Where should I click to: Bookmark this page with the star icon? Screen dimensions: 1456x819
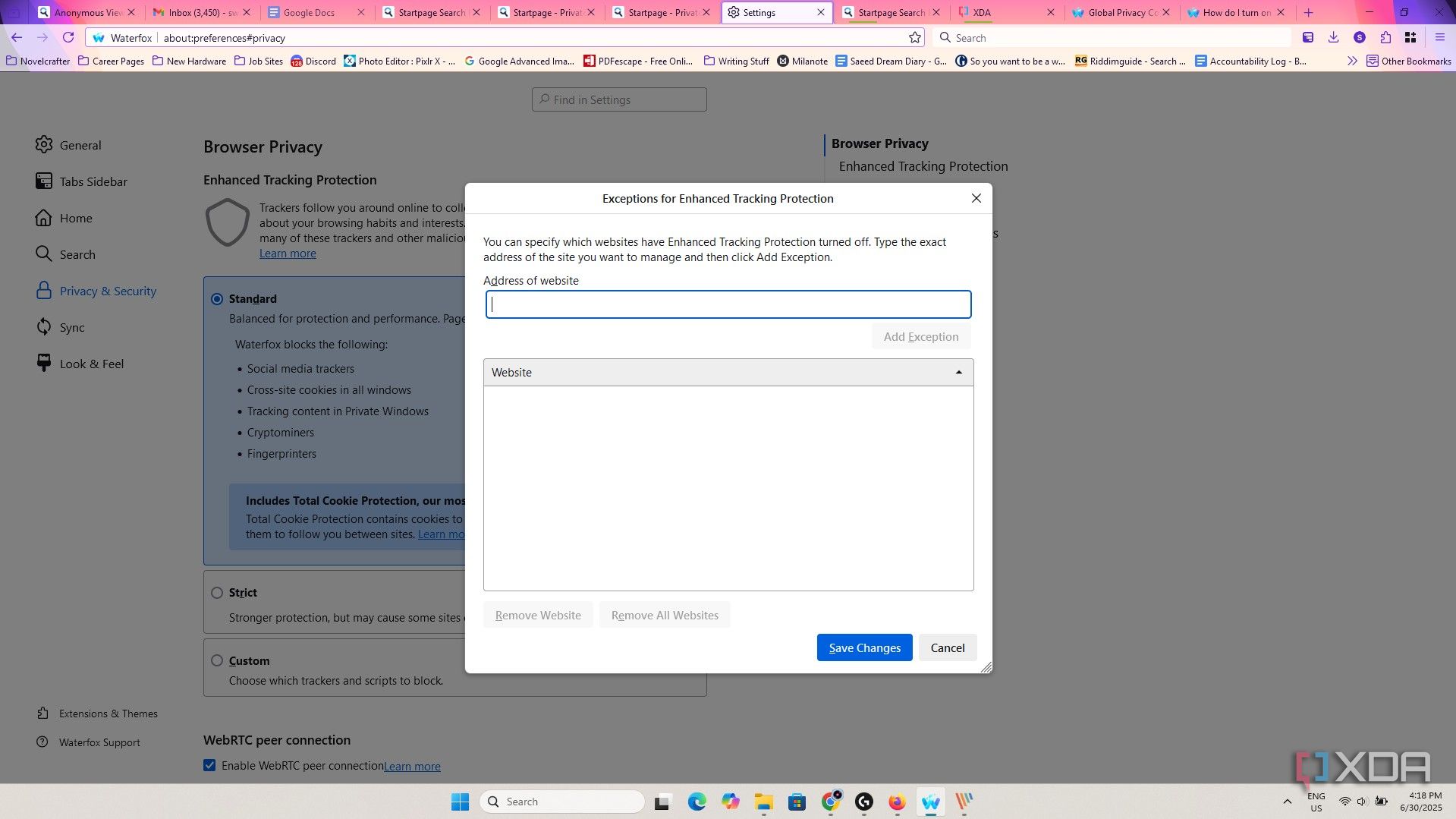915,37
